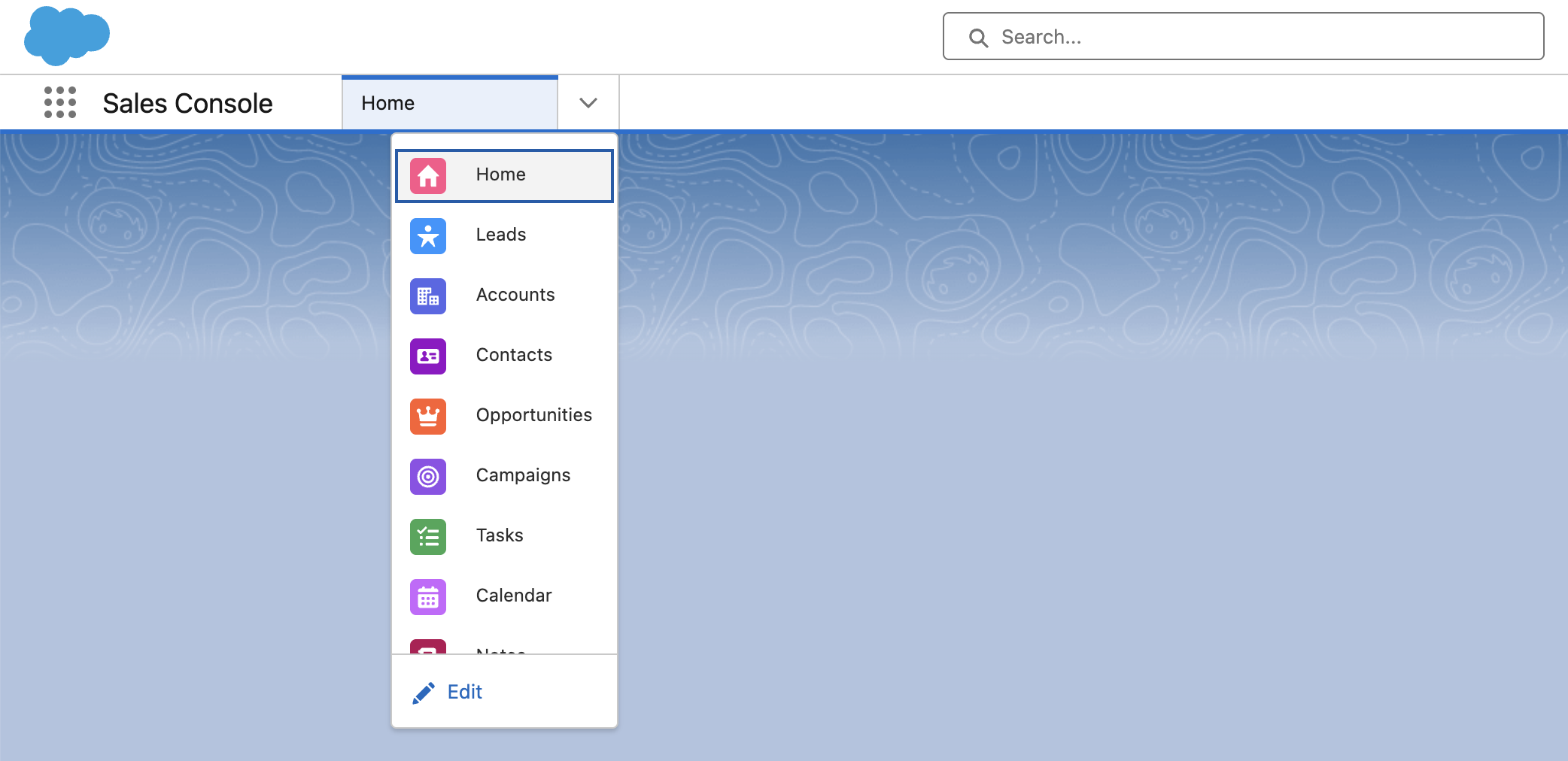Select Campaigns from the navigation menu
Viewport: 1568px width, 761px height.
click(x=523, y=475)
